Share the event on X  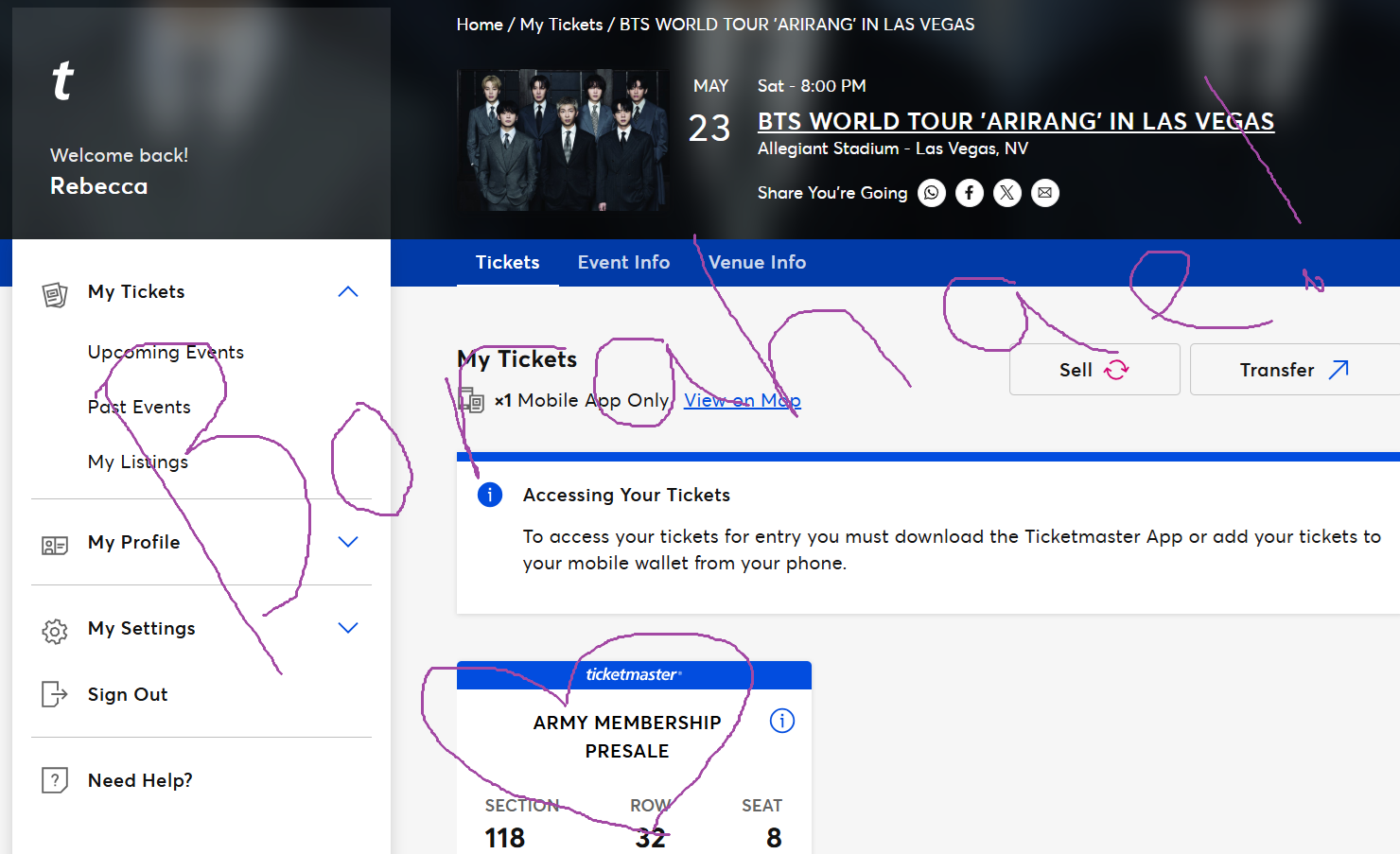[1006, 192]
